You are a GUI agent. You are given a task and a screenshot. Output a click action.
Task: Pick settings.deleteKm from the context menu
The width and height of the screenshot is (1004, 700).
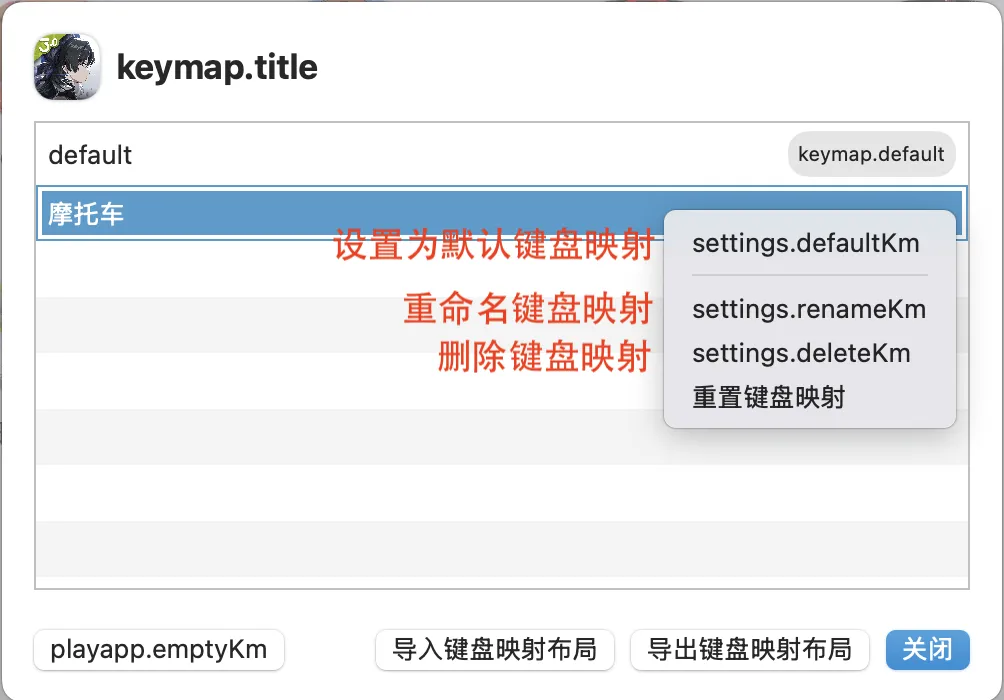pos(801,353)
